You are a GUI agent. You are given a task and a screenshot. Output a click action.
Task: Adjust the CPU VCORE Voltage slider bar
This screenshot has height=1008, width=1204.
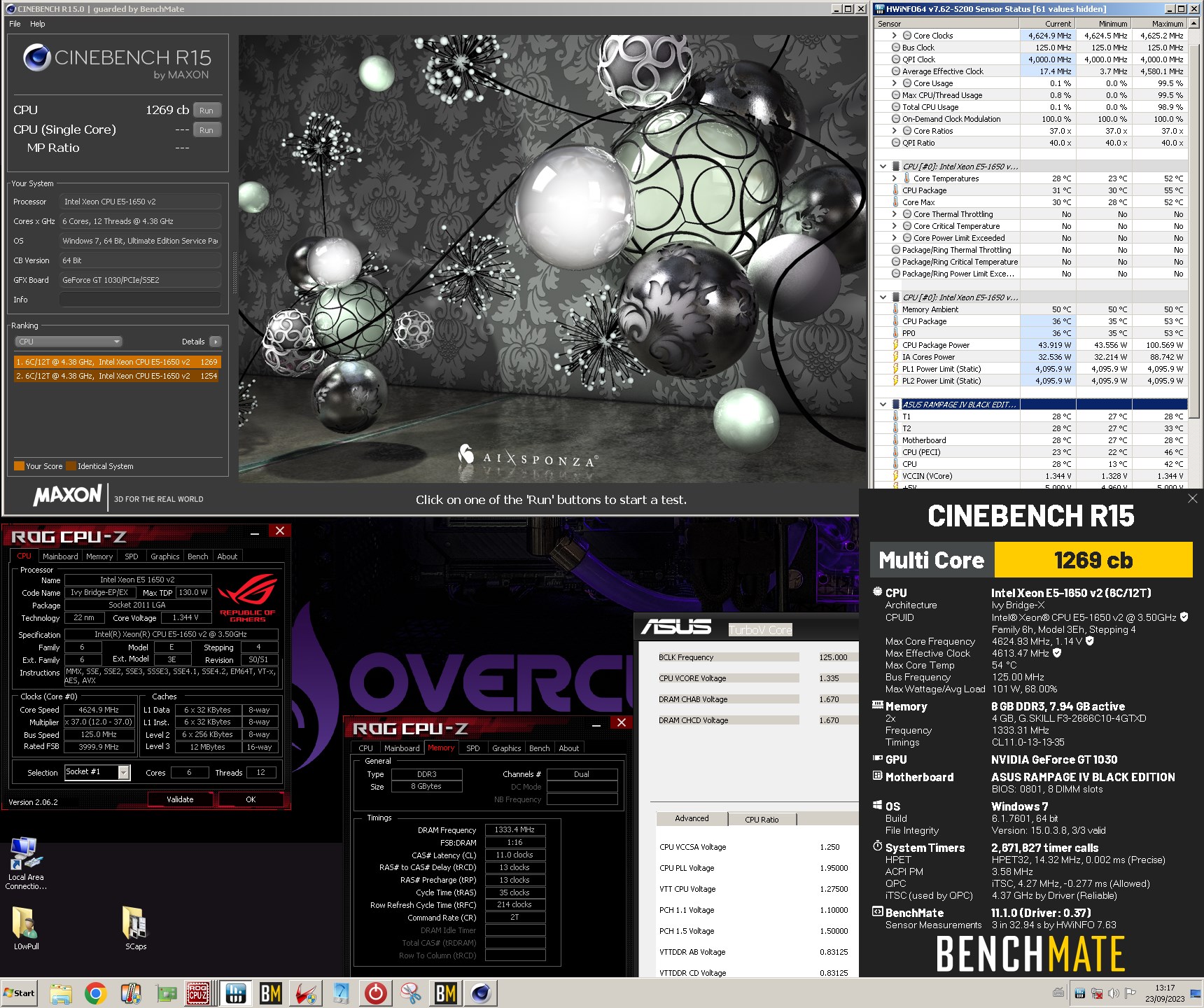point(728,678)
